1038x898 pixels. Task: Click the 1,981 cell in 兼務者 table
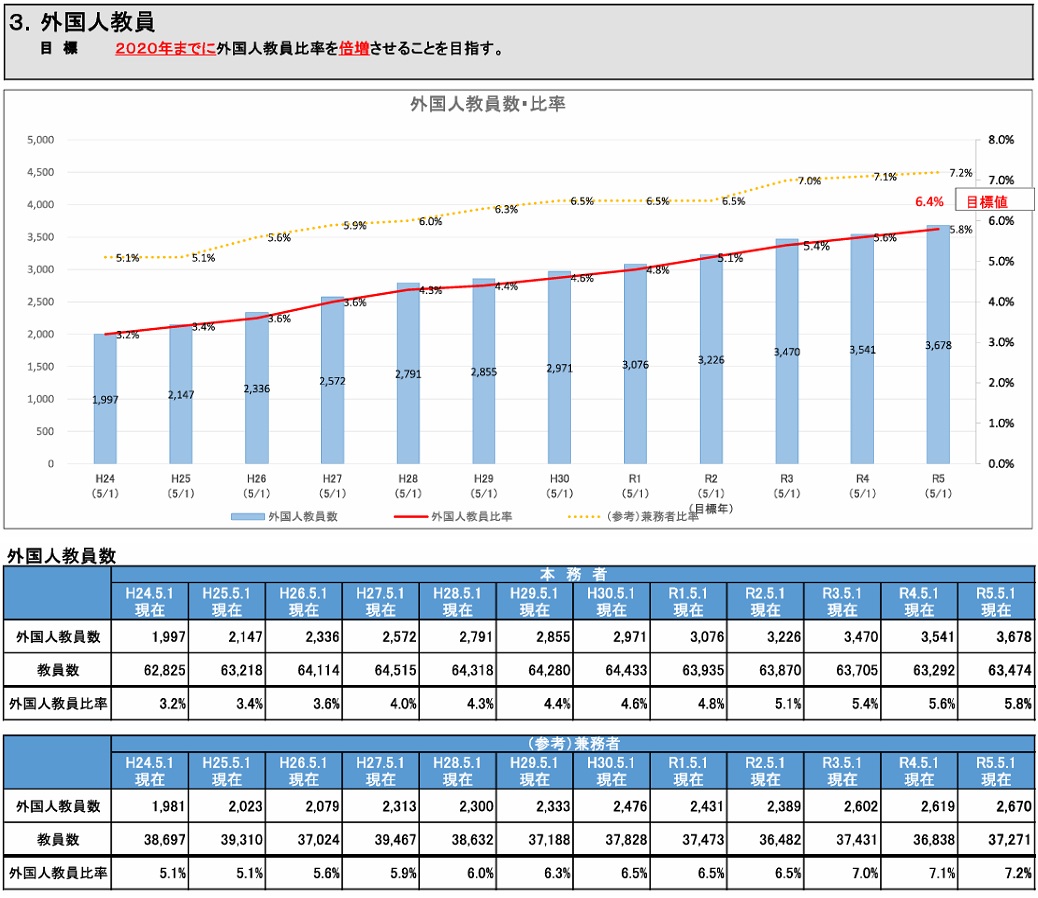pos(150,806)
